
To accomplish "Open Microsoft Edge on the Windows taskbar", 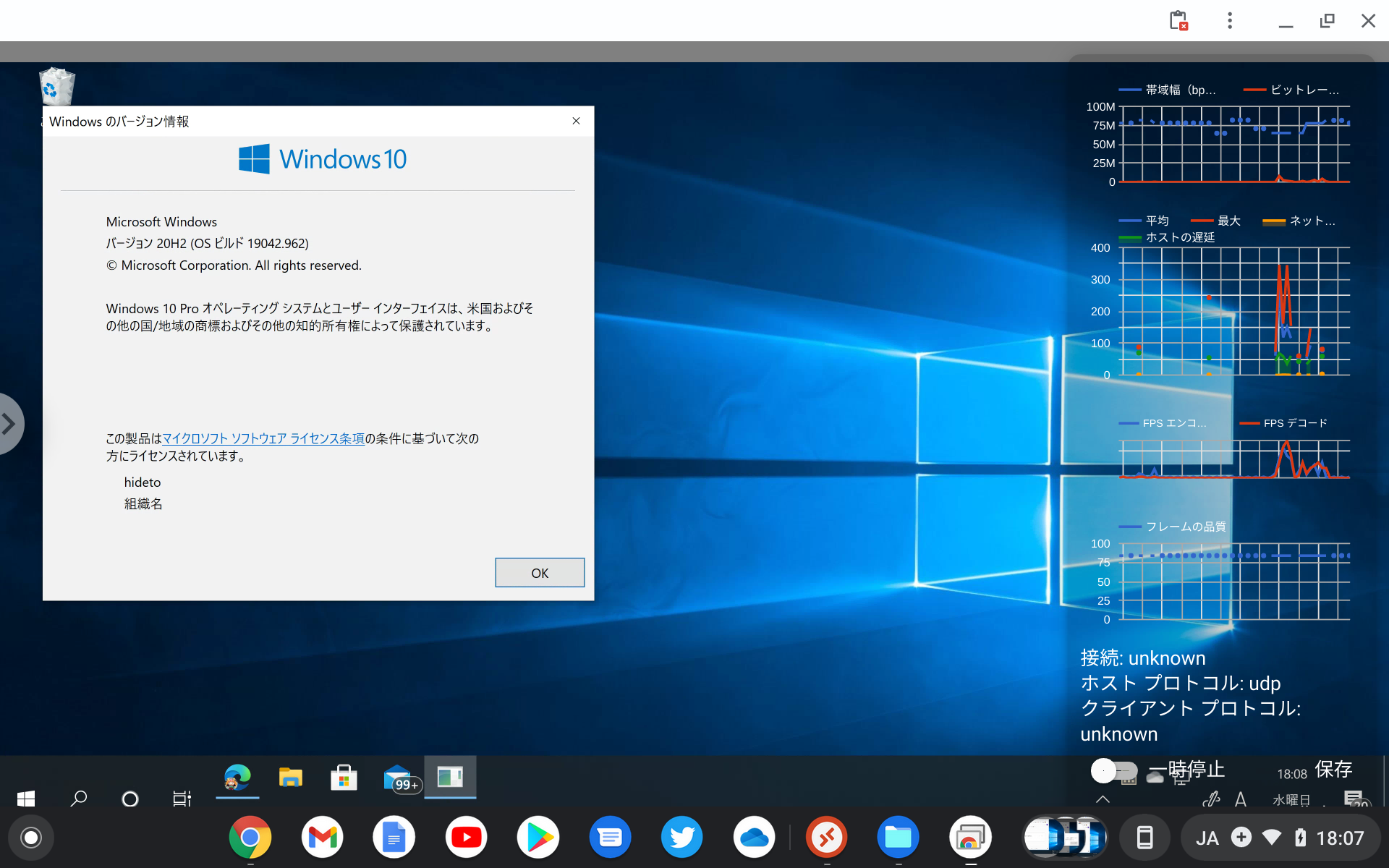I will tap(237, 778).
